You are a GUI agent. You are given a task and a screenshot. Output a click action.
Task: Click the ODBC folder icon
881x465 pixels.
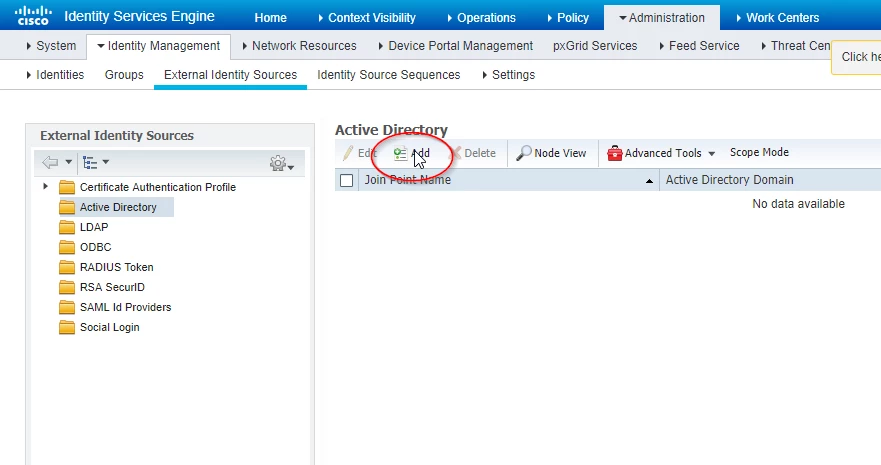(67, 247)
